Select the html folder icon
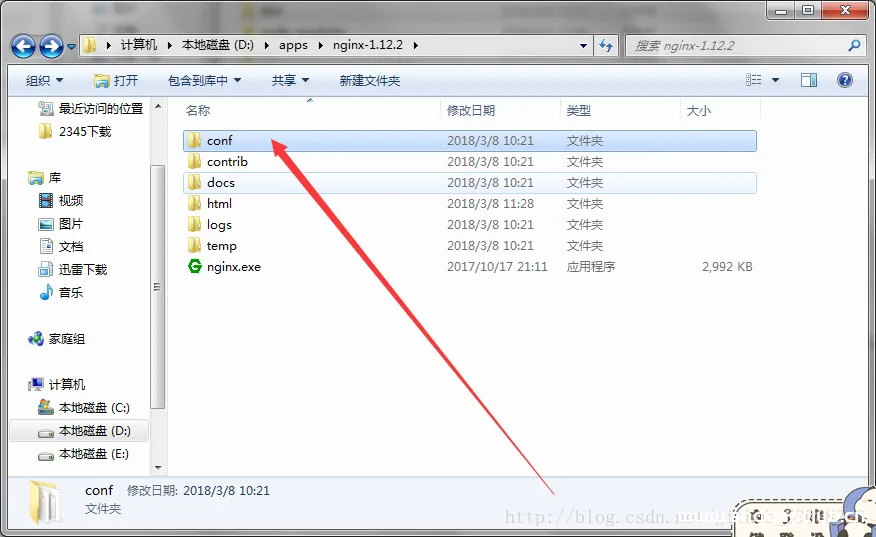 tap(194, 203)
